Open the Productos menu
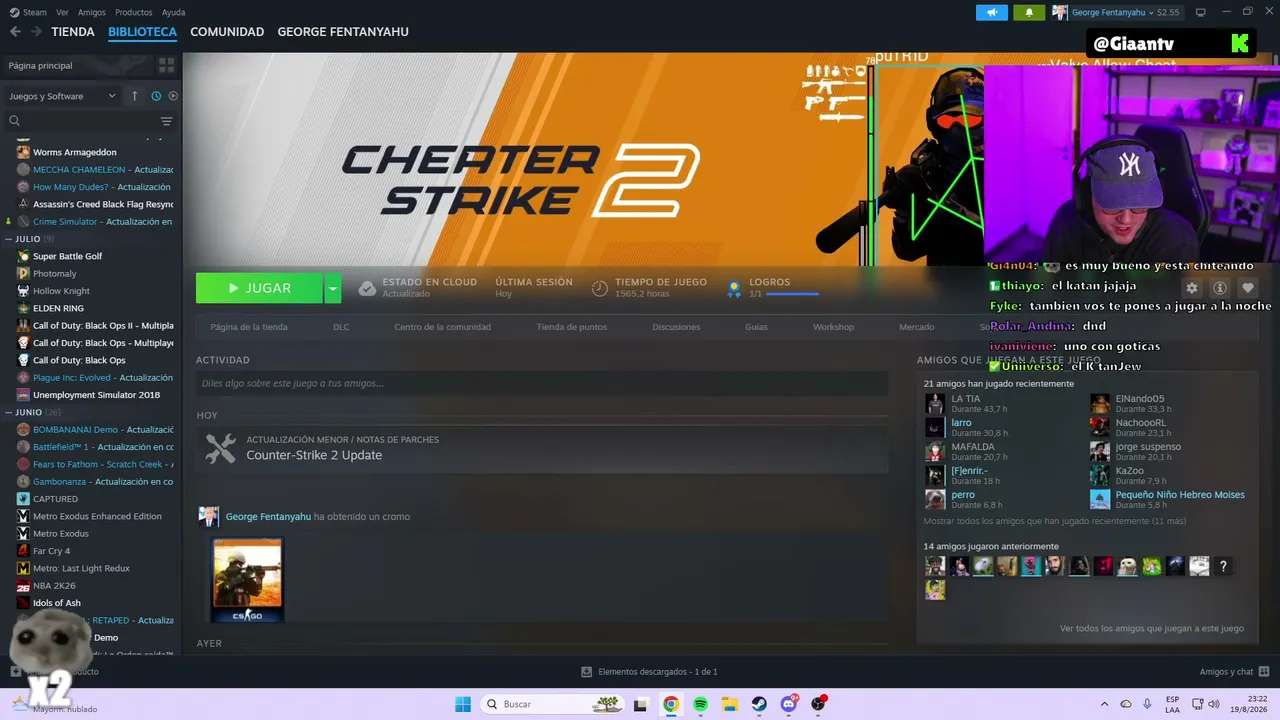The width and height of the screenshot is (1280, 720). 134,12
